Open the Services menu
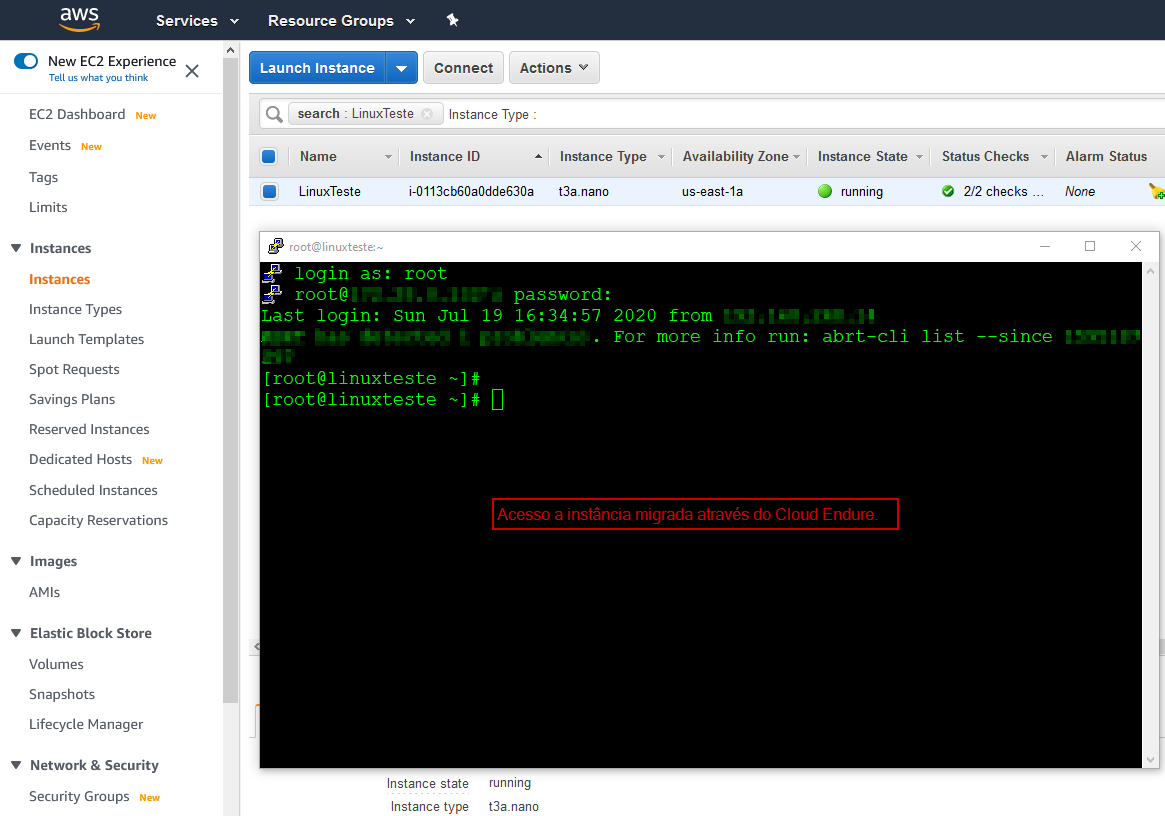The width and height of the screenshot is (1165, 816). 197,20
